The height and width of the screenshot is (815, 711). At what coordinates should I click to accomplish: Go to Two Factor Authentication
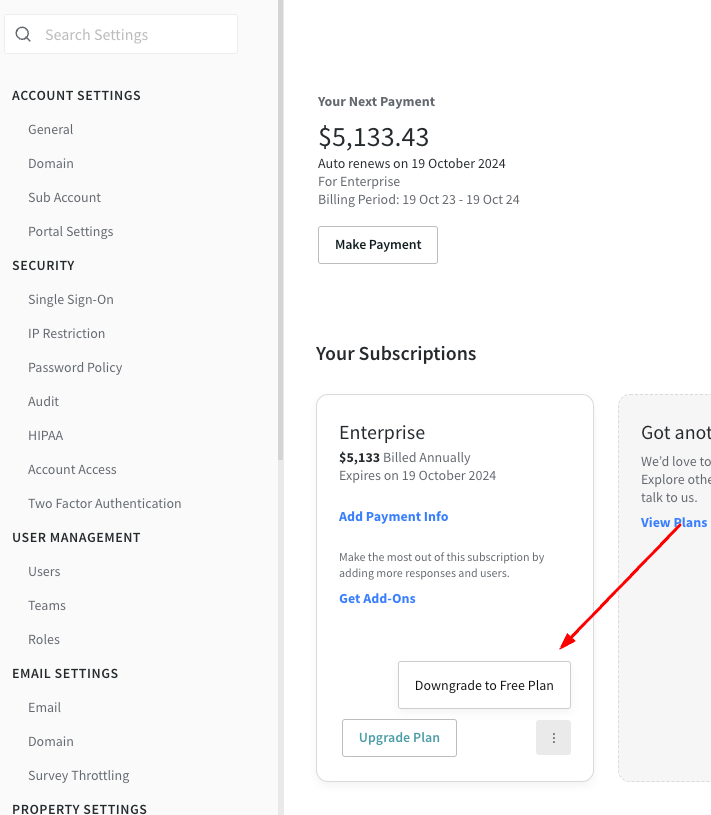tap(105, 504)
